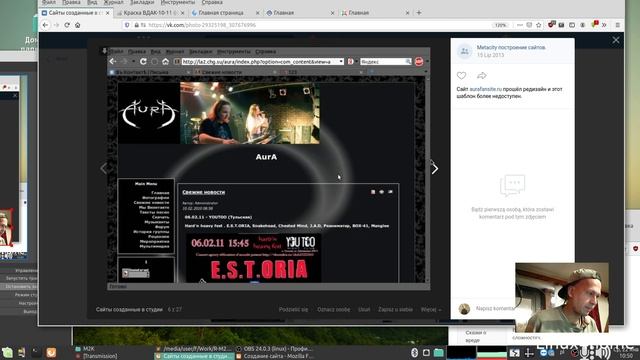Image resolution: width=640 pixels, height=360 pixels.
Task: Select the Сайты созданные tab
Action: pos(76,13)
